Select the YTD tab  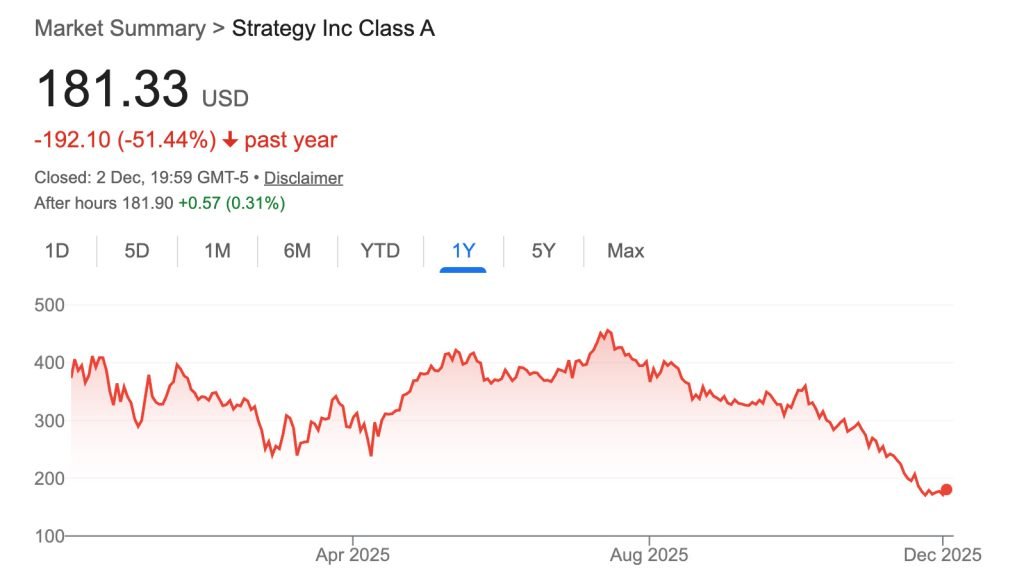pyautogui.click(x=380, y=251)
